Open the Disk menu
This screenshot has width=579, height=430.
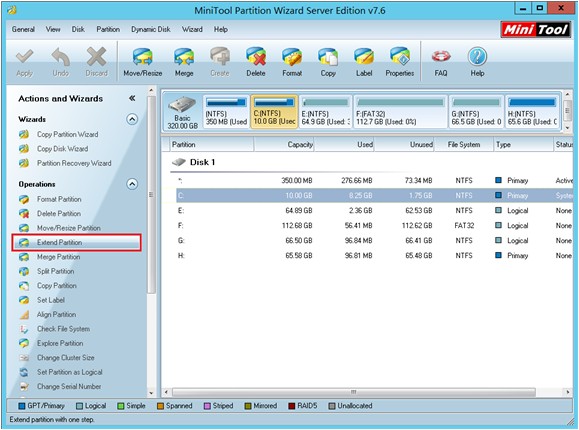click(78, 29)
